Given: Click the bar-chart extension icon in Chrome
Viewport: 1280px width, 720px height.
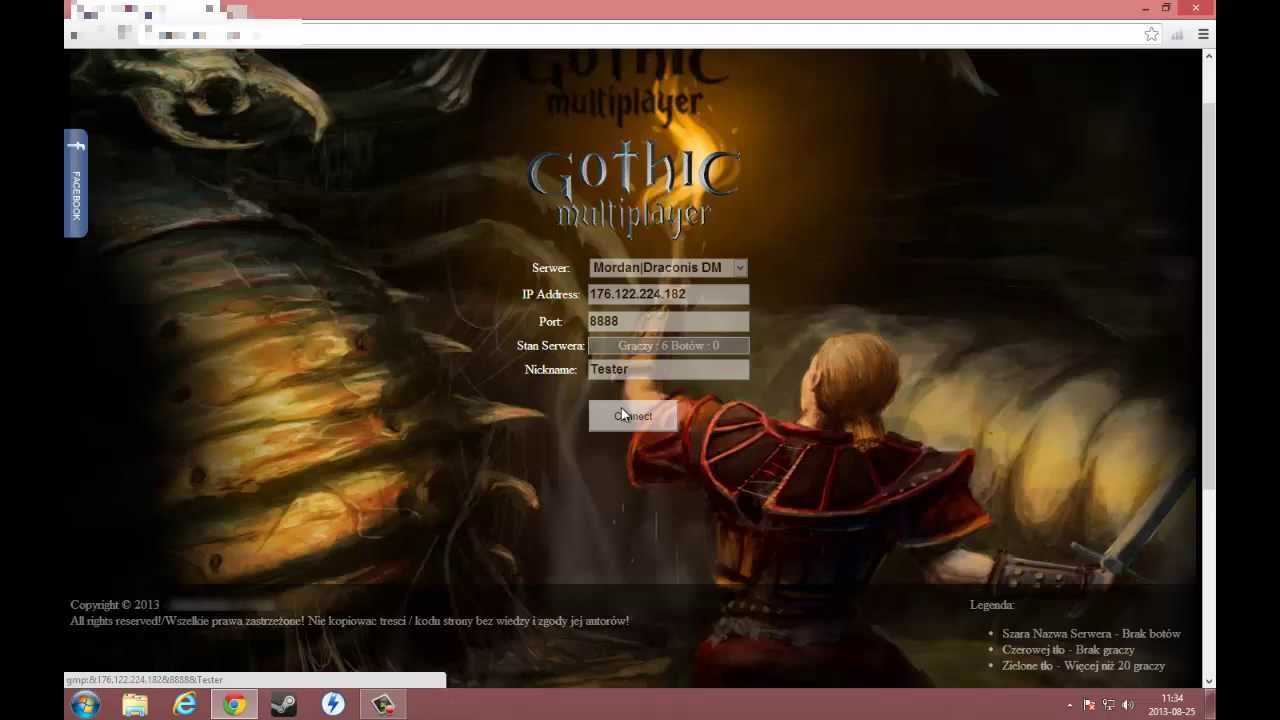Looking at the screenshot, I should click(x=1177, y=34).
